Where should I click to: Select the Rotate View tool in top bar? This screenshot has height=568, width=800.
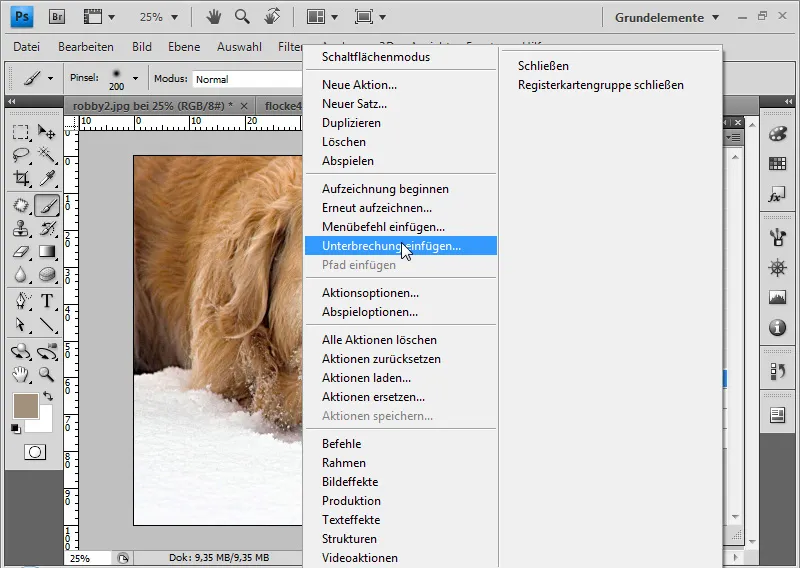click(272, 17)
